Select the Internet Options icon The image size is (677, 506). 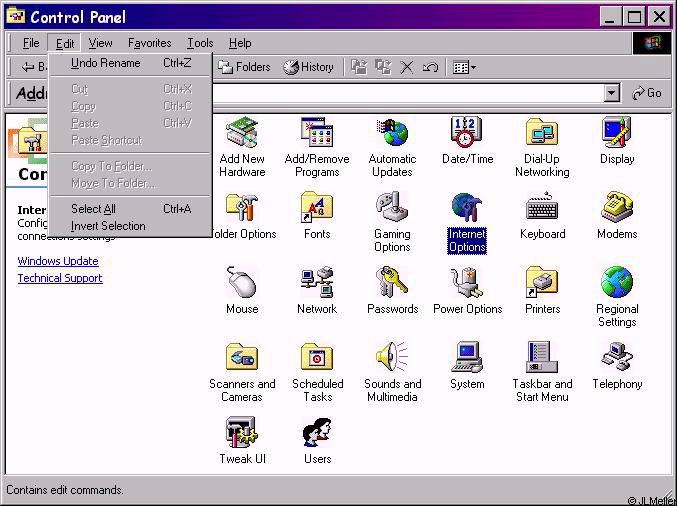(466, 207)
